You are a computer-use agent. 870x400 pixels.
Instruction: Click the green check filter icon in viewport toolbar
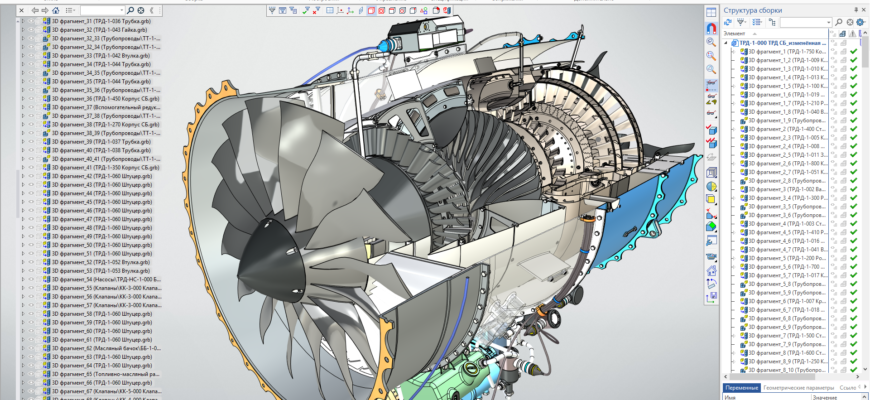coord(306,11)
